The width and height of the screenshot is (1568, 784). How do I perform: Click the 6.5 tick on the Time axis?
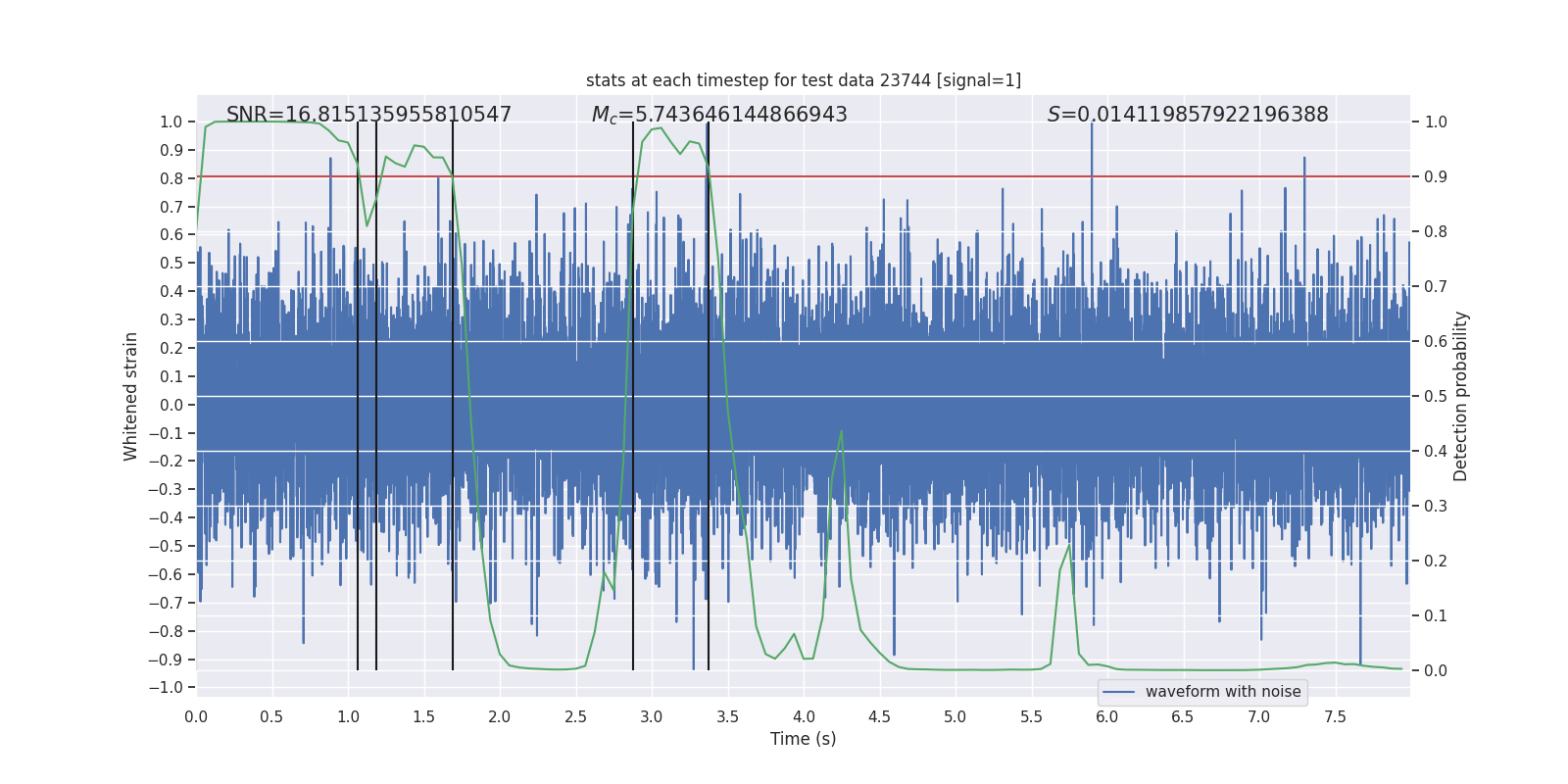pyautogui.click(x=1183, y=716)
